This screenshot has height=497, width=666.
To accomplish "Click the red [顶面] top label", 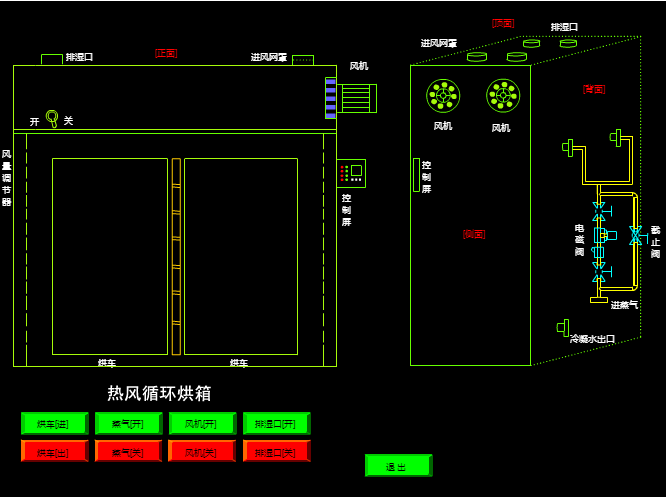I will click(x=503, y=23).
